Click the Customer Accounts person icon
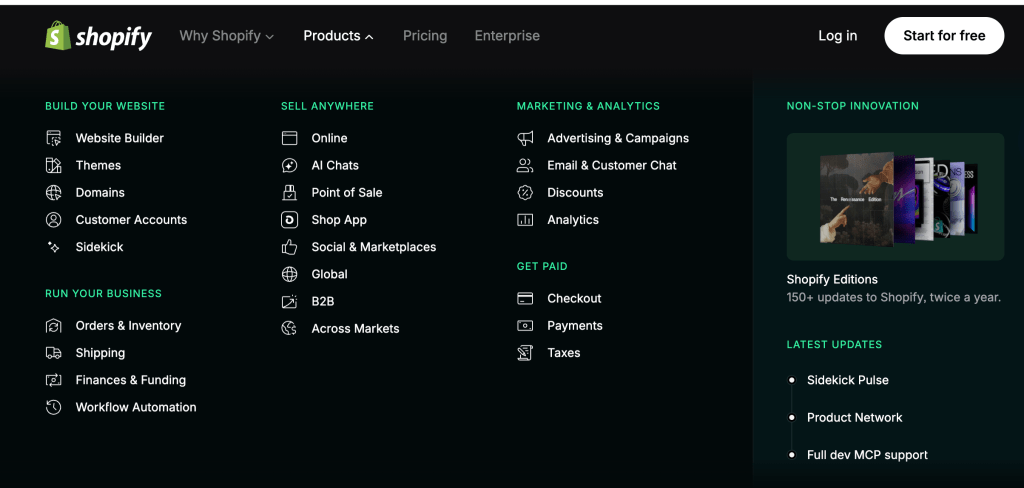This screenshot has height=488, width=1024. [54, 220]
